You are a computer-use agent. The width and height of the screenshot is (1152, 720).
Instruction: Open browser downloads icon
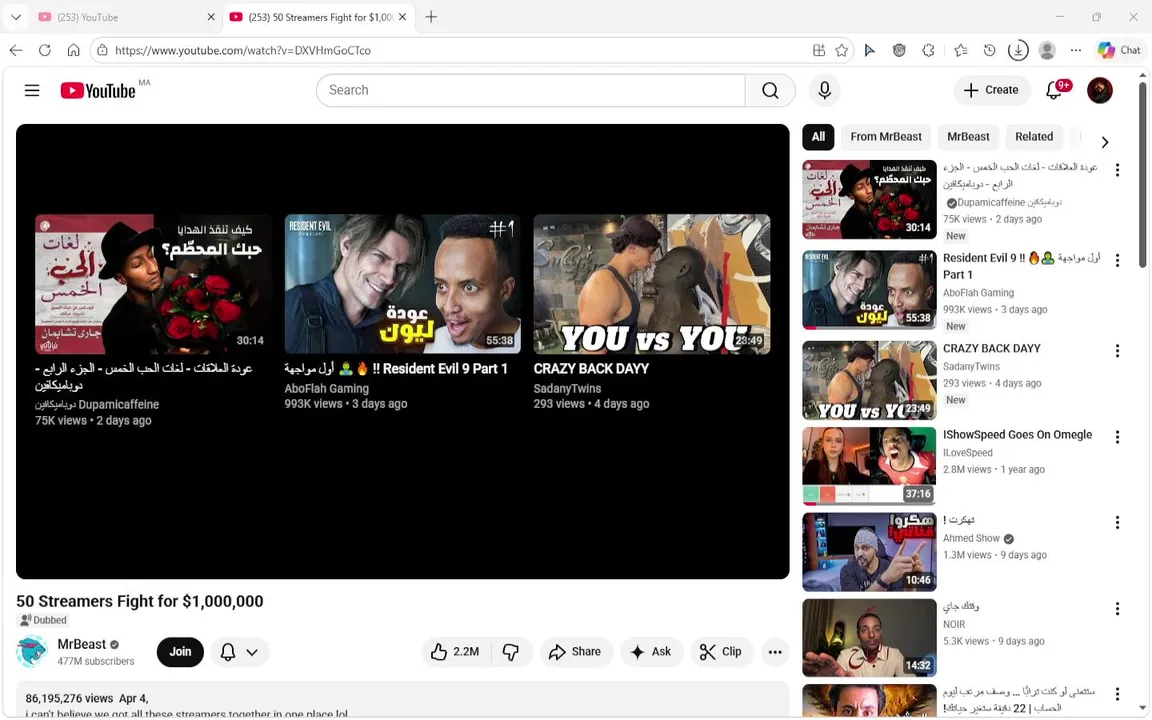[x=1018, y=50]
